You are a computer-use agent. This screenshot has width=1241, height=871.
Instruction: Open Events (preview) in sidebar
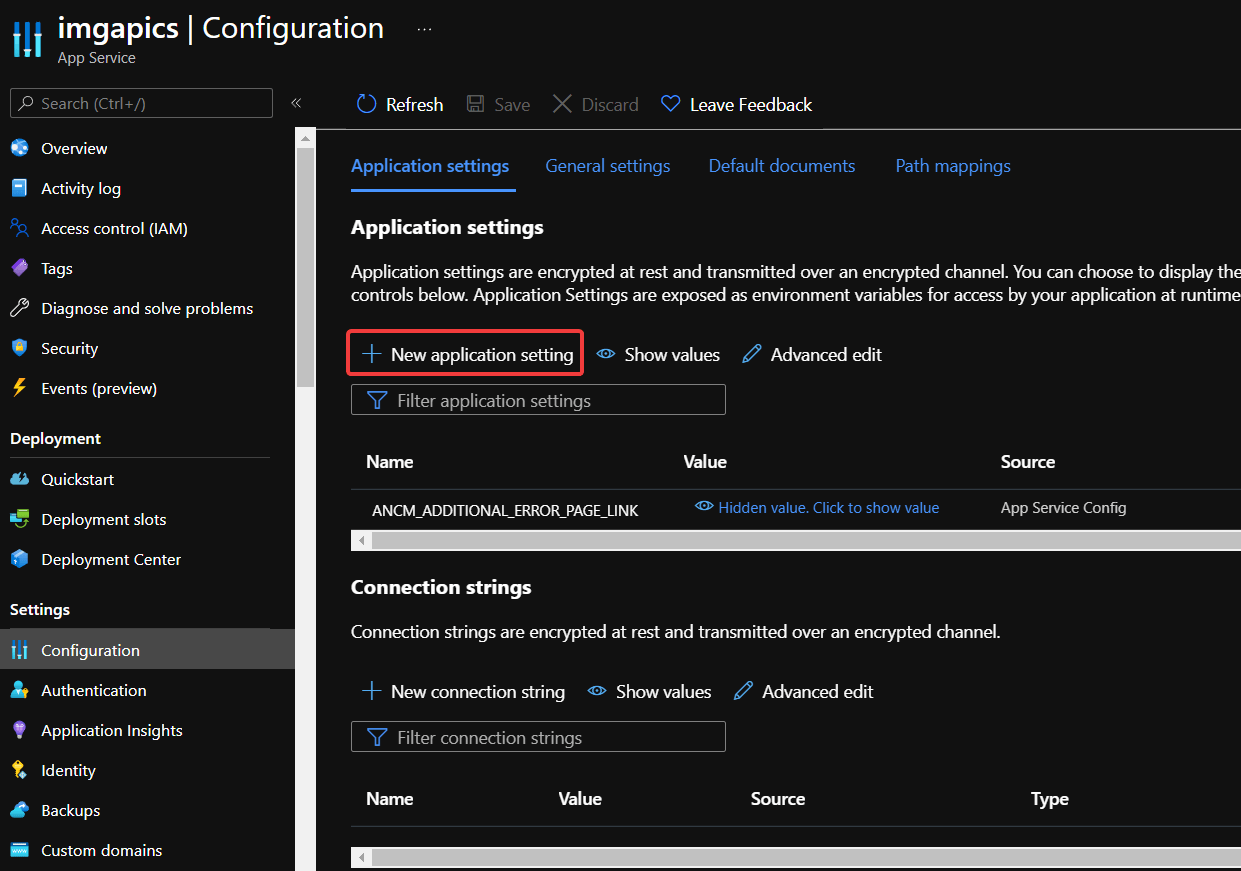coord(98,389)
